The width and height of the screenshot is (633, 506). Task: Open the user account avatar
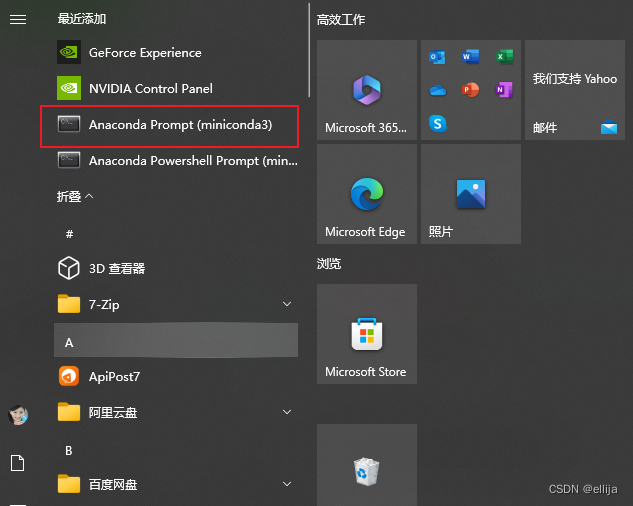17,415
